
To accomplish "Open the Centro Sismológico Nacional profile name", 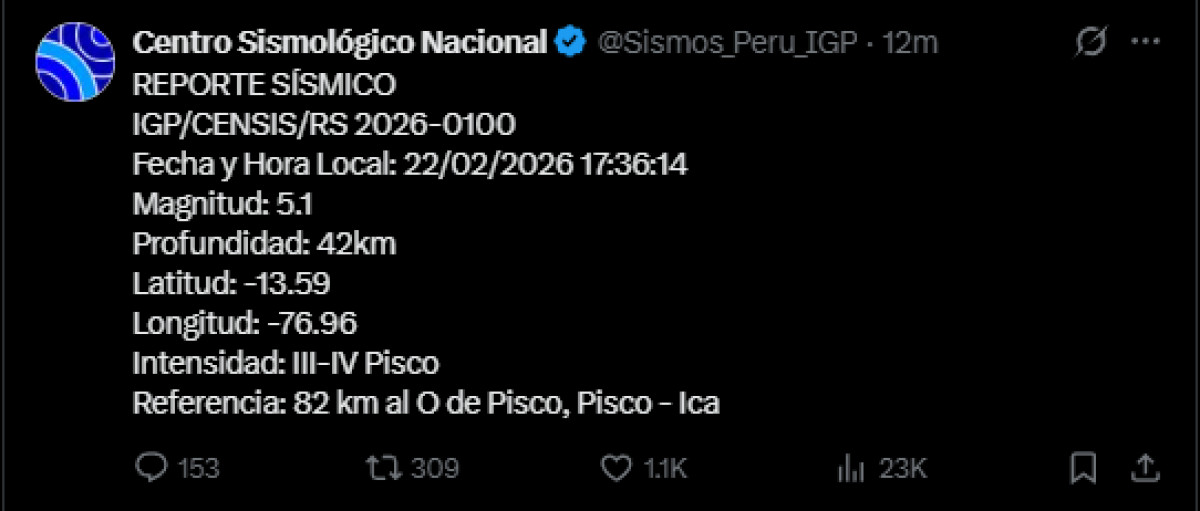I will tap(340, 42).
